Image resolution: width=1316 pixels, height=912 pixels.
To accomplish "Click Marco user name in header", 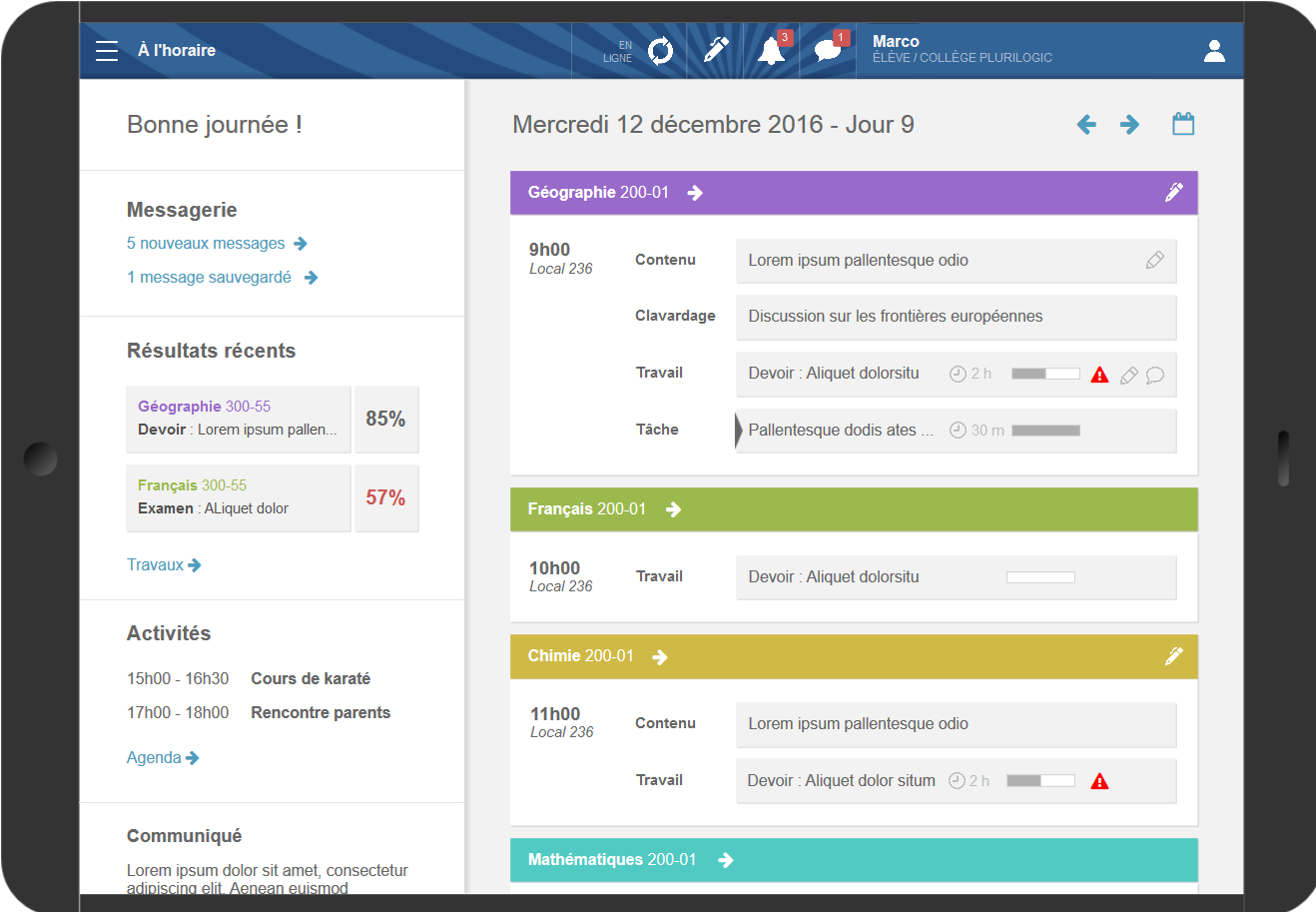I will pyautogui.click(x=896, y=42).
